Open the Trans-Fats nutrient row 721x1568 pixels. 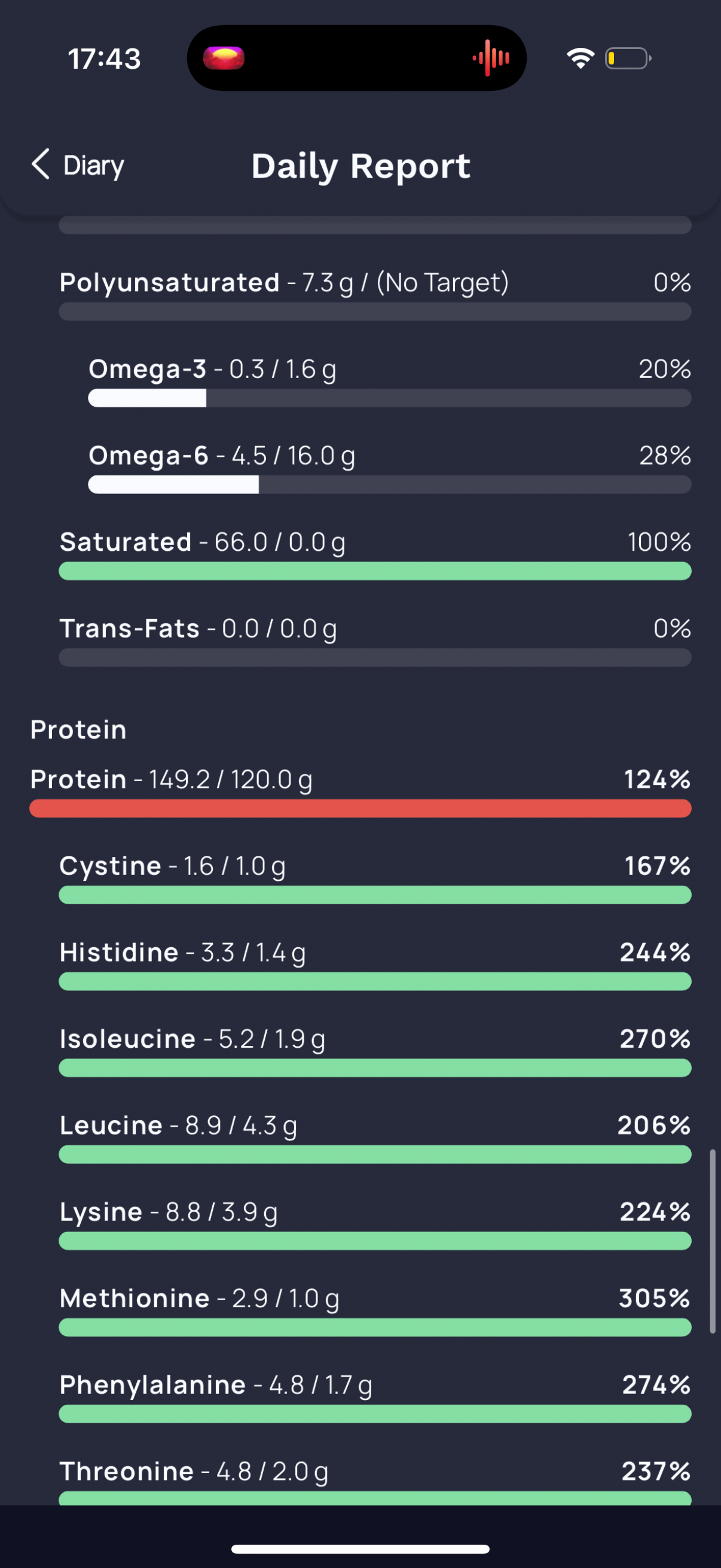[x=375, y=642]
